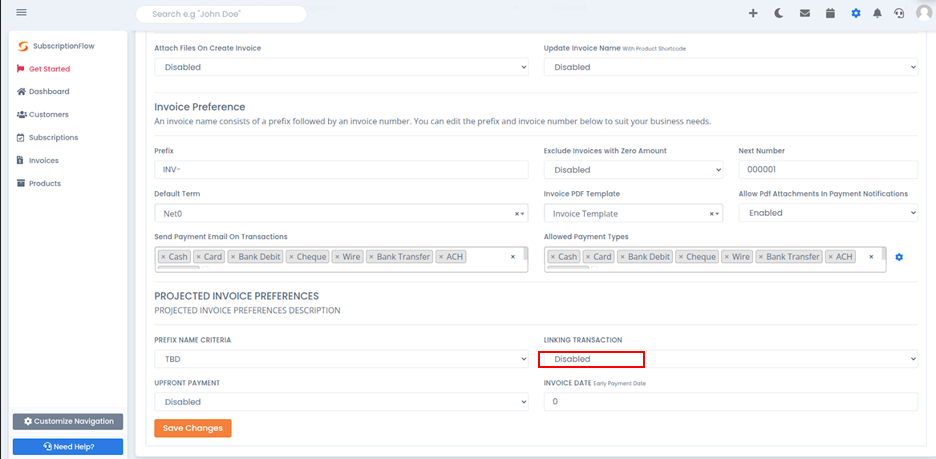Expand the Upfront Payment dropdown
Screen dimensions: 936x459
coord(341,402)
